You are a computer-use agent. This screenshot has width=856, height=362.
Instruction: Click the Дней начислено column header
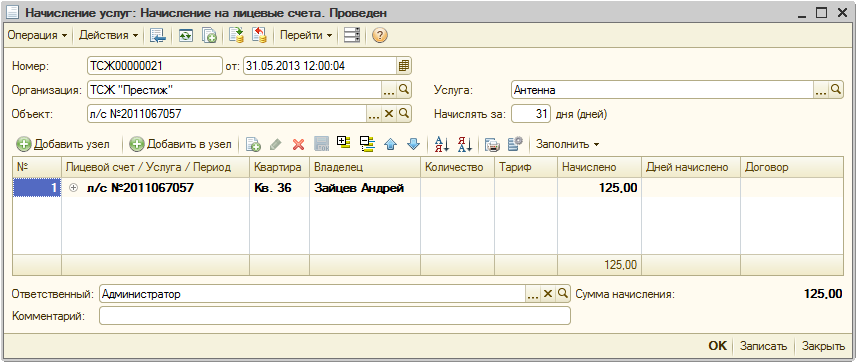coord(691,167)
